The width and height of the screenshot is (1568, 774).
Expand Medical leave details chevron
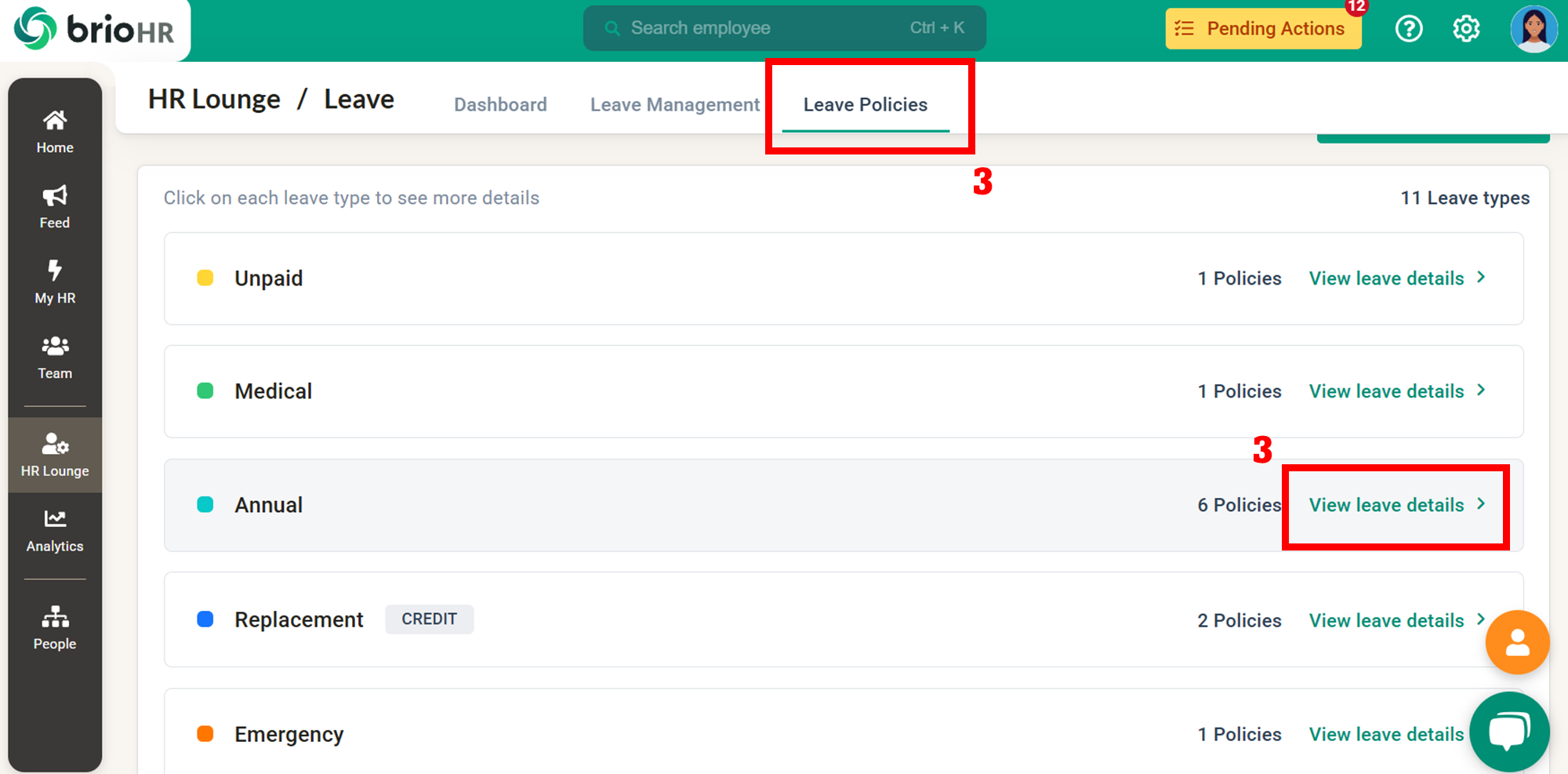[x=1481, y=391]
